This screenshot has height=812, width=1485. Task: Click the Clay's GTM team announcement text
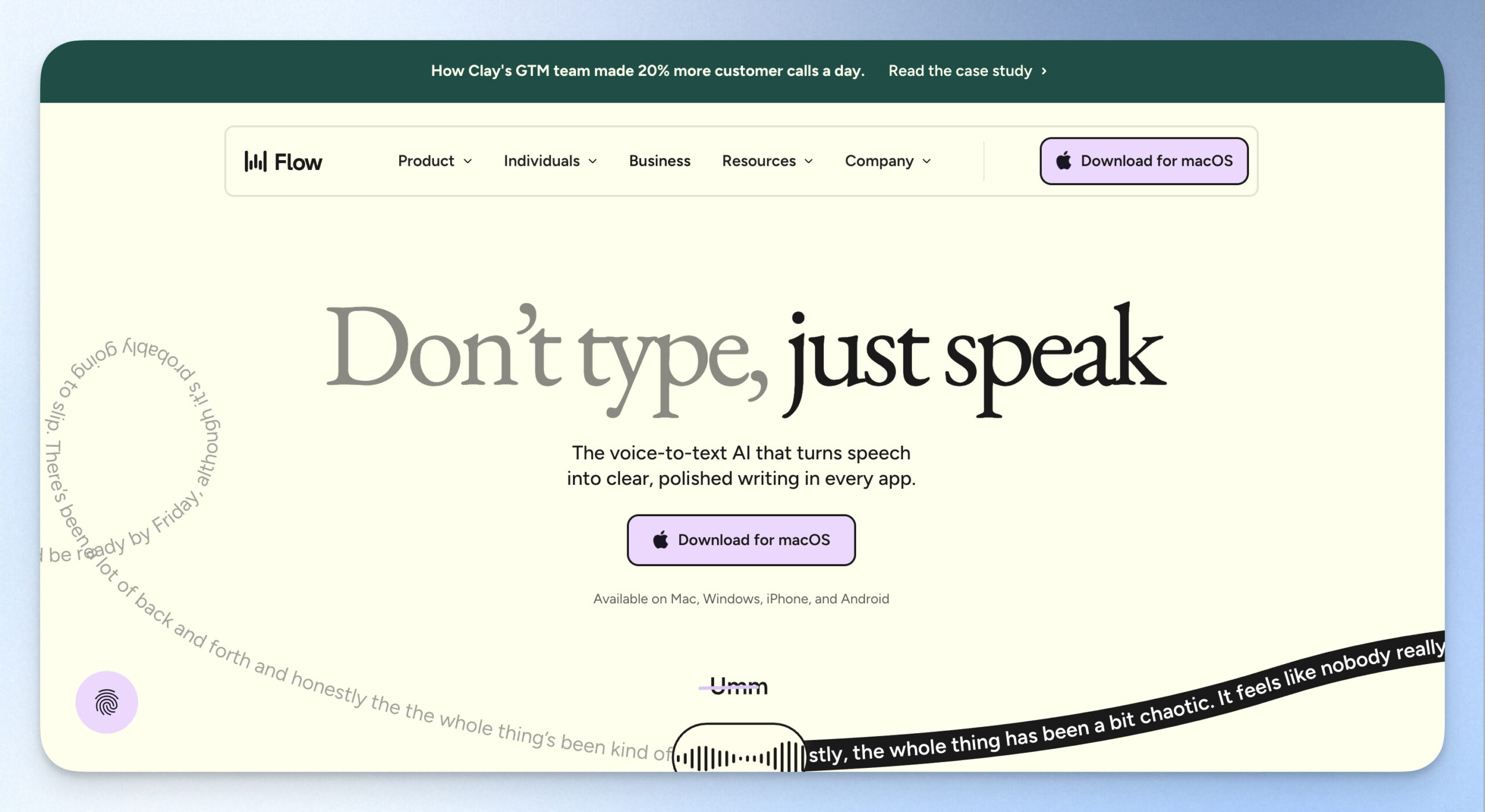647,71
